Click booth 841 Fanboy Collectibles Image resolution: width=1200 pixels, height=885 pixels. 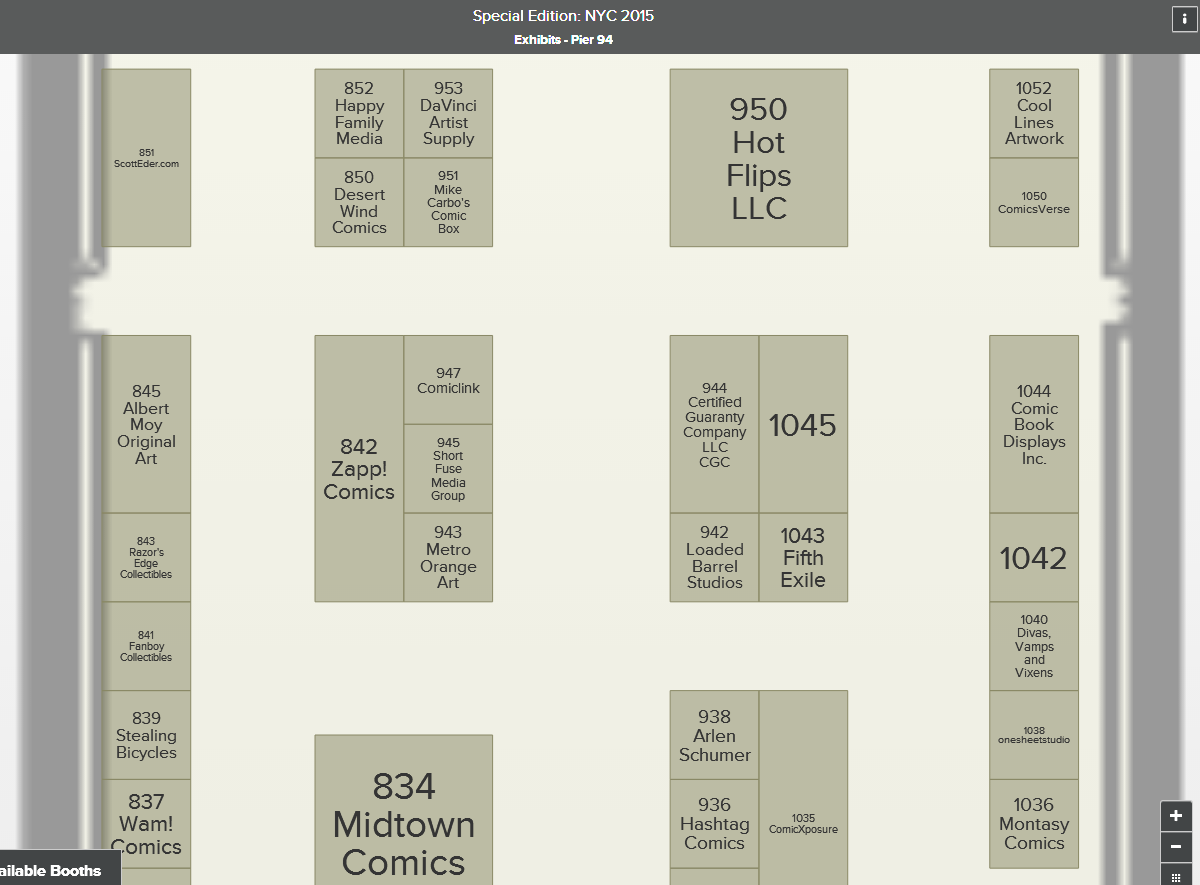147,646
